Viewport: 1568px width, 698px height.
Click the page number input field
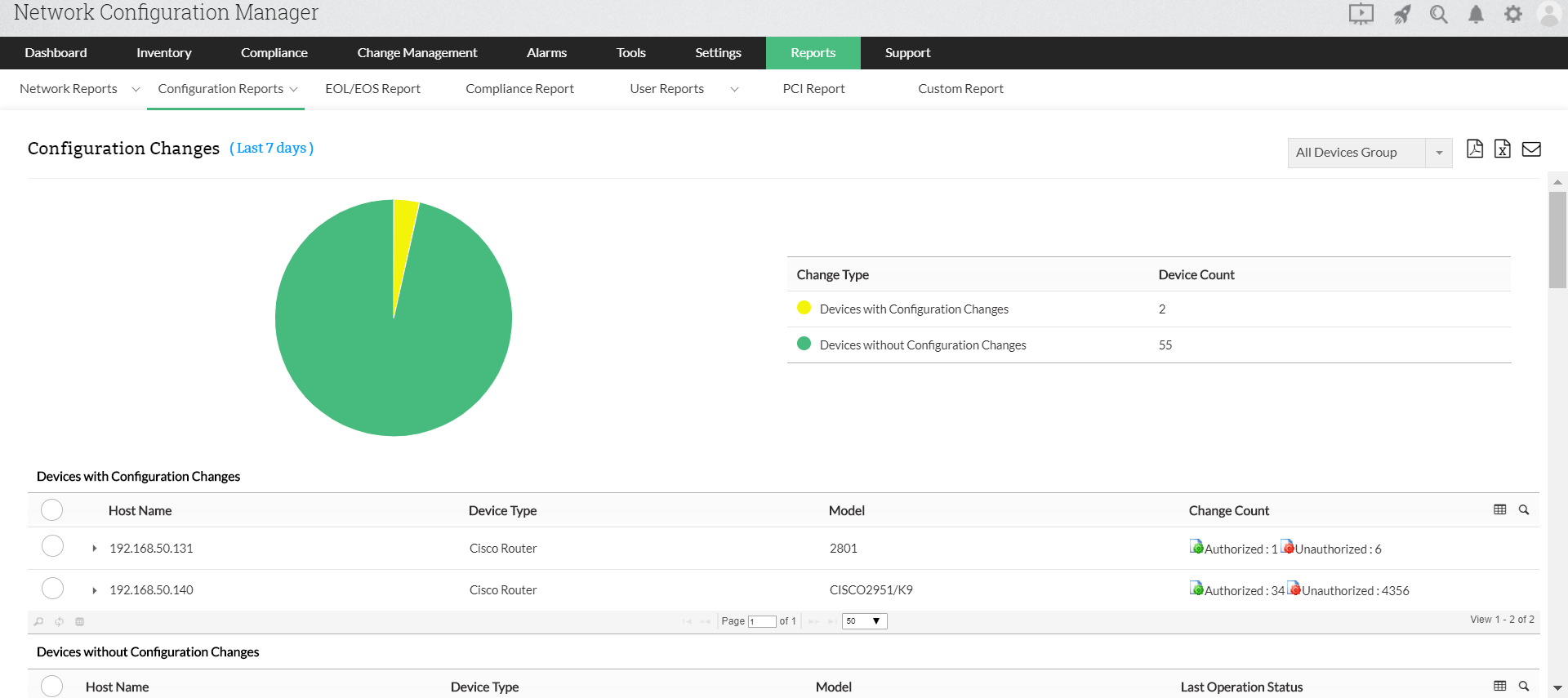tap(762, 622)
